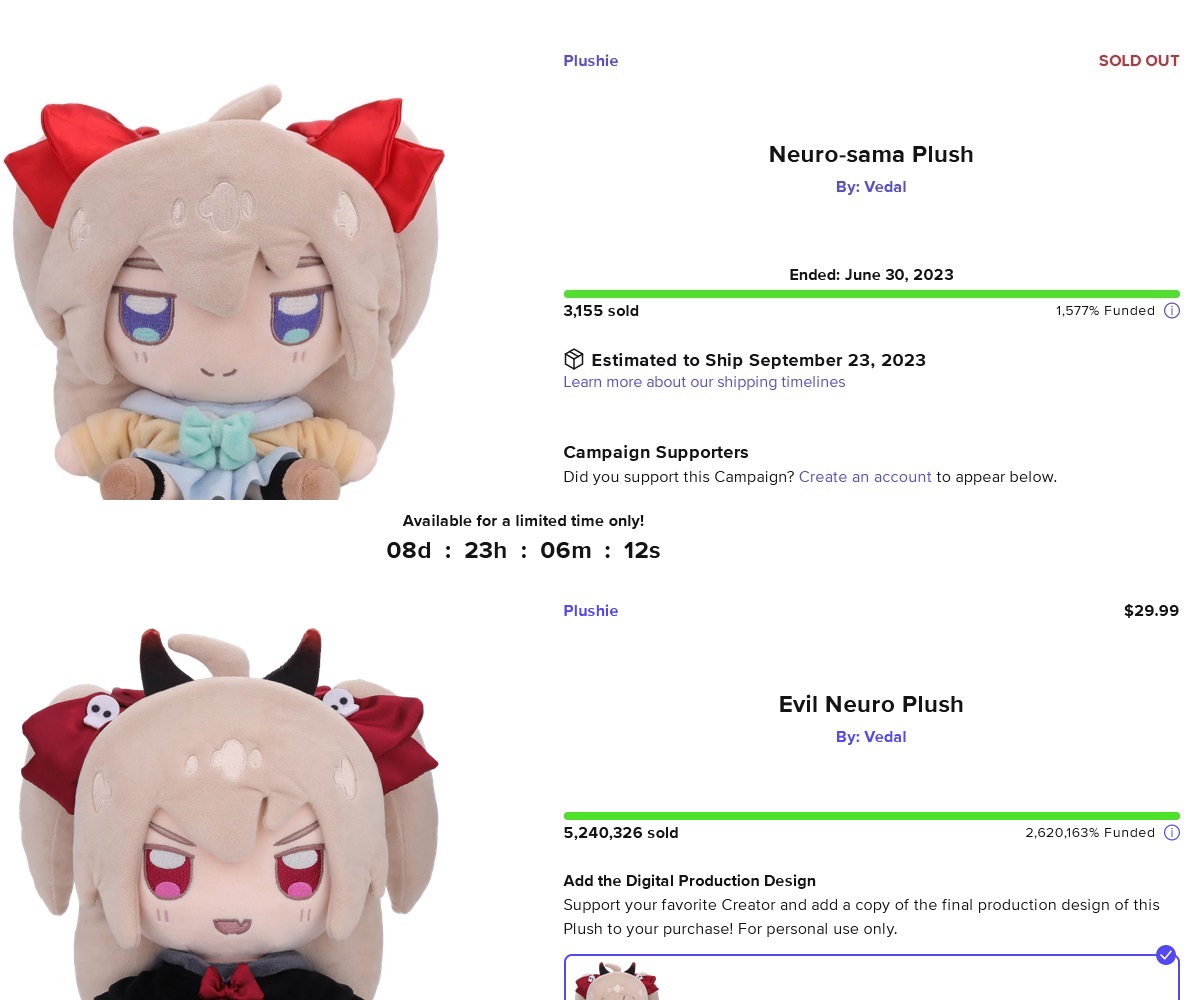This screenshot has height=1000, width=1200.
Task: Click the top Plushie category link
Action: click(591, 61)
